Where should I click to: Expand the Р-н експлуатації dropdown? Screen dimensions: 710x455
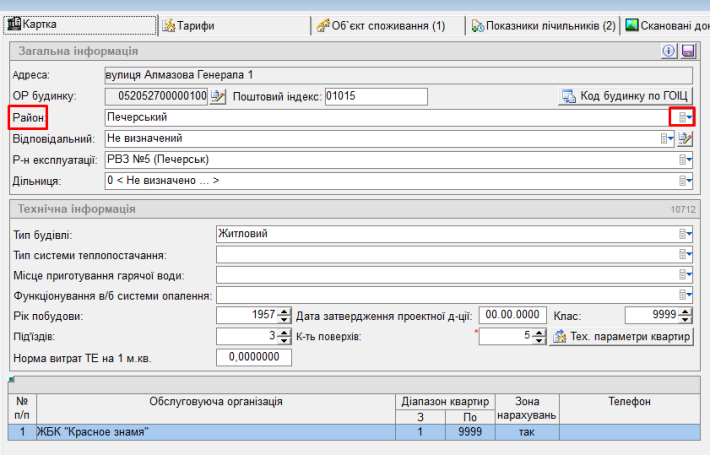point(686,160)
